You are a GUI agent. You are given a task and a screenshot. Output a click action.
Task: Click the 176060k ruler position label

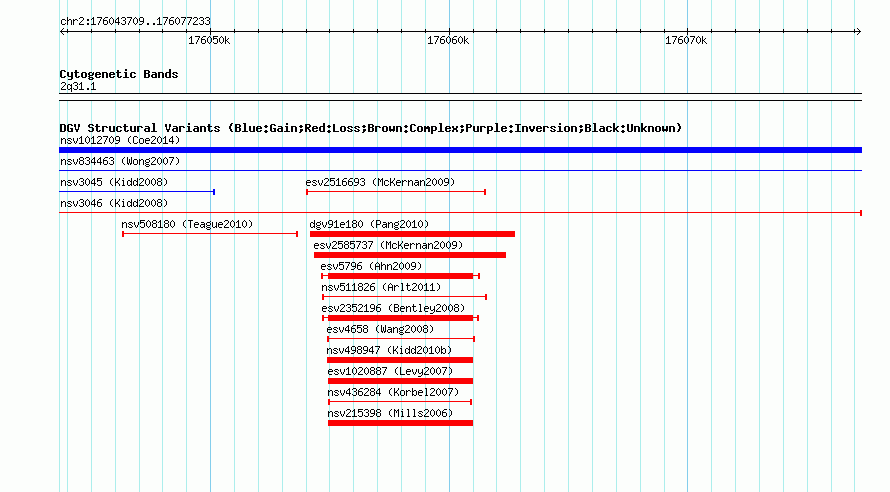[x=448, y=40]
